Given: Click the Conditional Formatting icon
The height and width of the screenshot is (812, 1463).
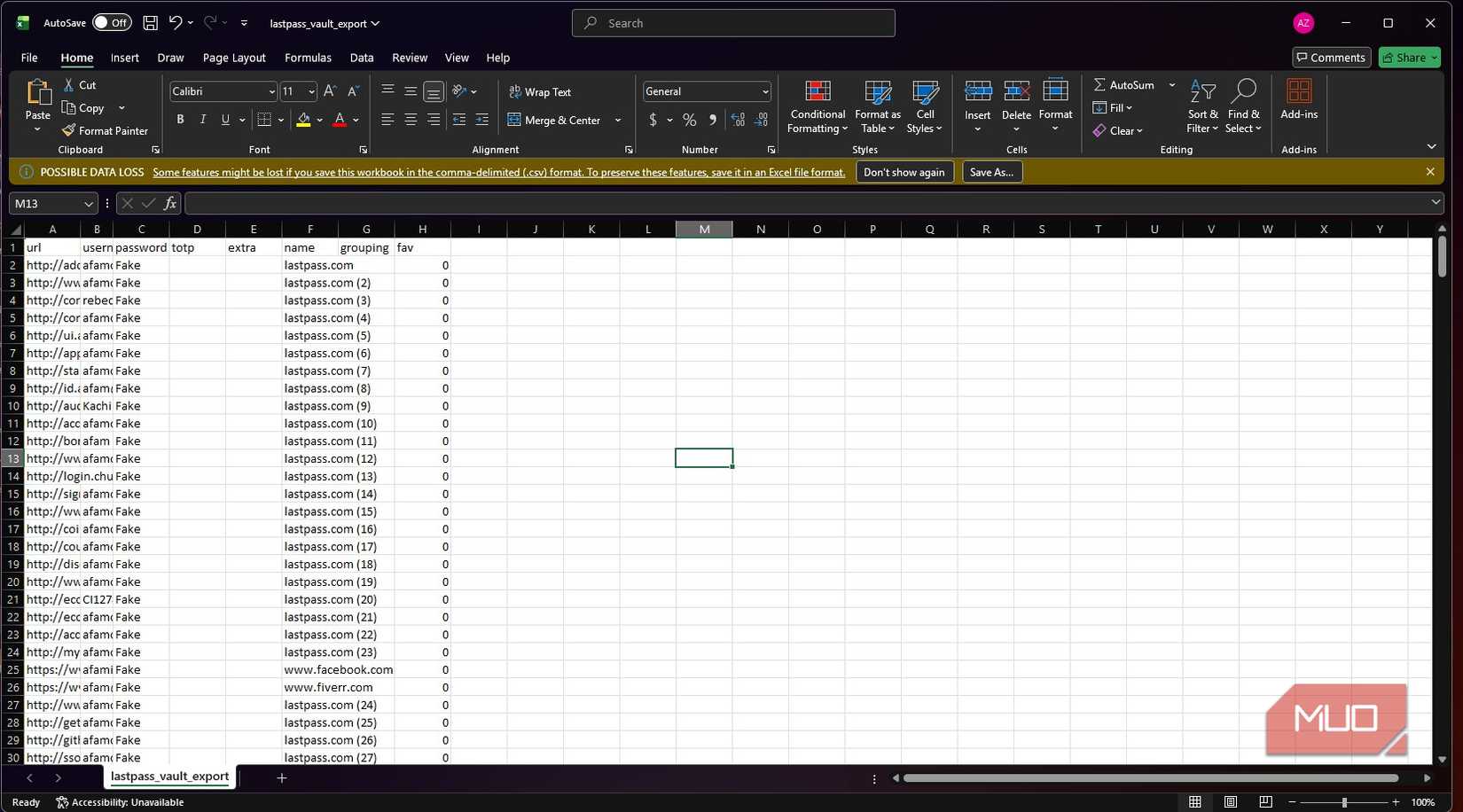Looking at the screenshot, I should [817, 92].
